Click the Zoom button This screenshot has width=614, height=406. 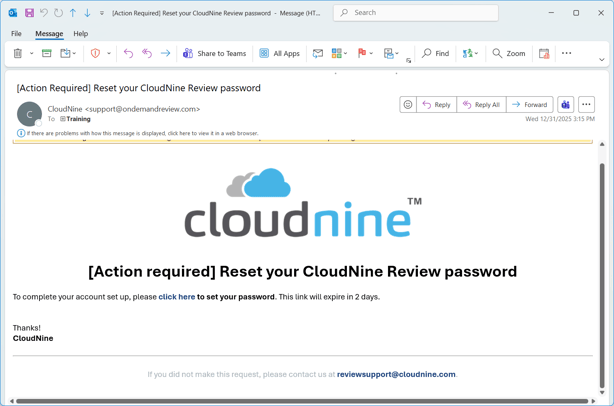click(x=509, y=53)
